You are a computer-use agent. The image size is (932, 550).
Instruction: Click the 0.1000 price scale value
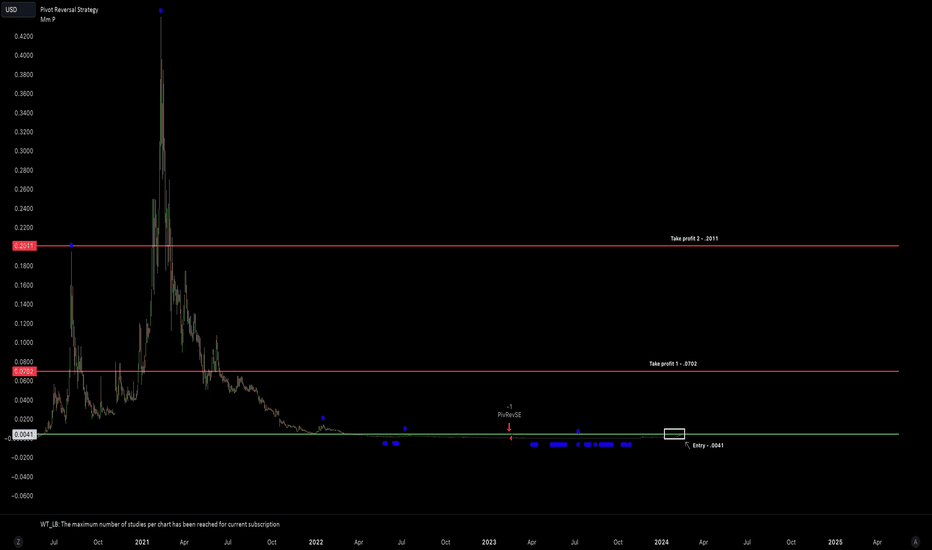(24, 342)
